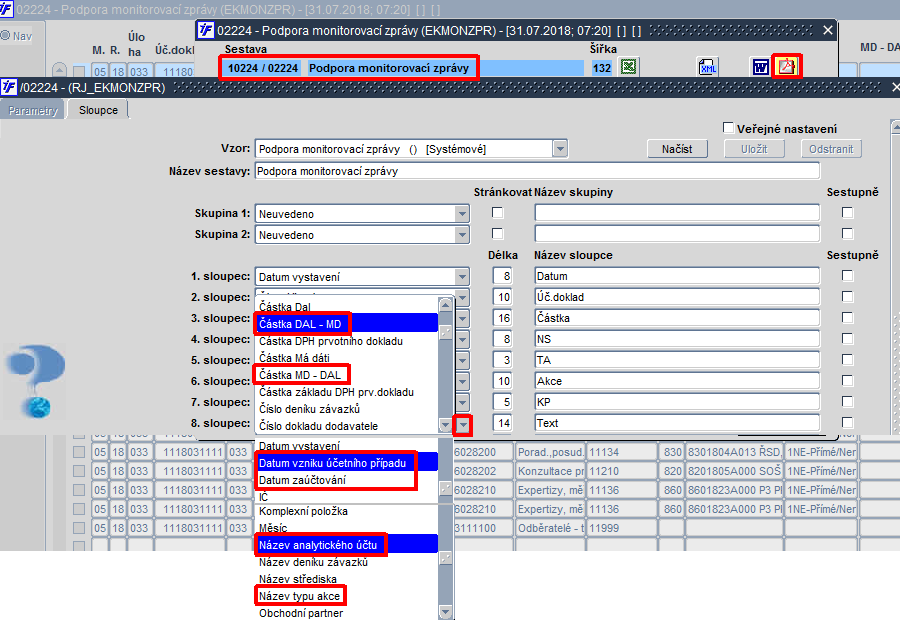Open the 4. sloupec dropdown arrow

(462, 340)
